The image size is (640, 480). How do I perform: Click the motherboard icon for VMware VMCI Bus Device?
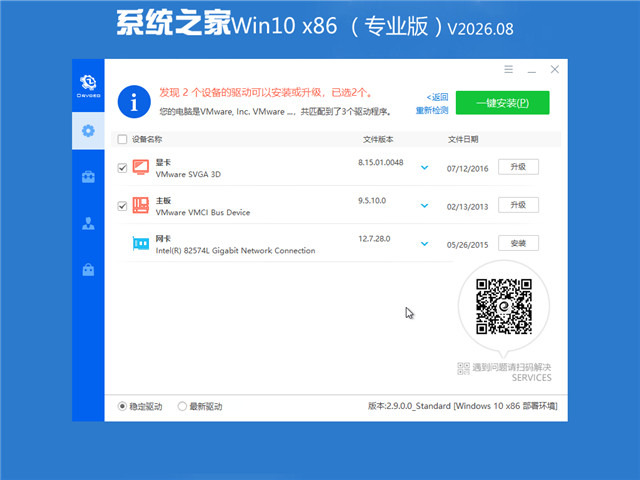click(x=141, y=205)
